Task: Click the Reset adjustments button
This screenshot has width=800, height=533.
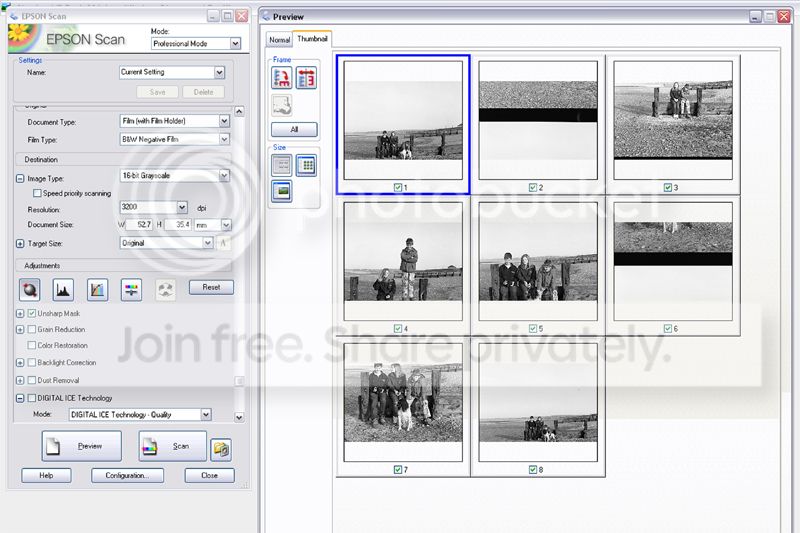Action: (211, 287)
